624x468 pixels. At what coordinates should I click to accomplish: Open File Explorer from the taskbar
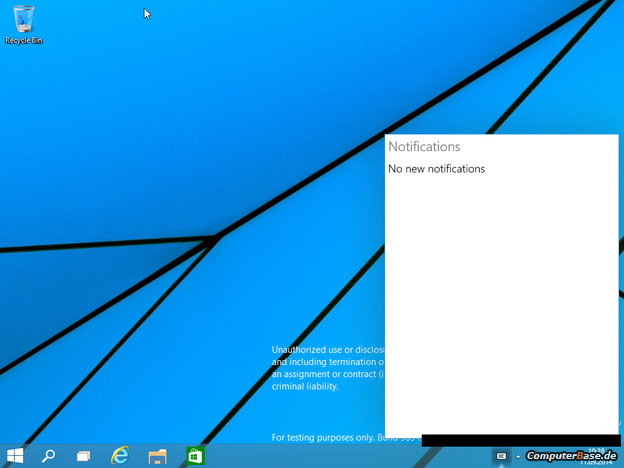pos(158,456)
